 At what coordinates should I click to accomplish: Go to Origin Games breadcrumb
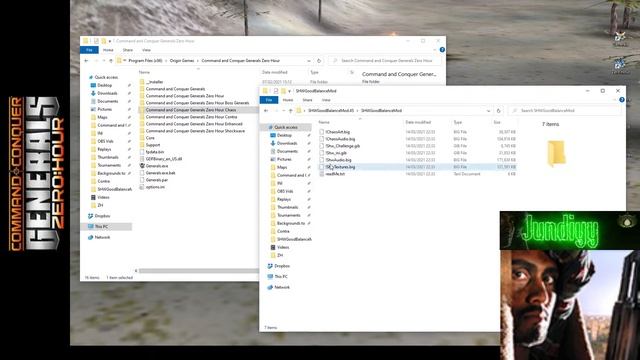[182, 60]
